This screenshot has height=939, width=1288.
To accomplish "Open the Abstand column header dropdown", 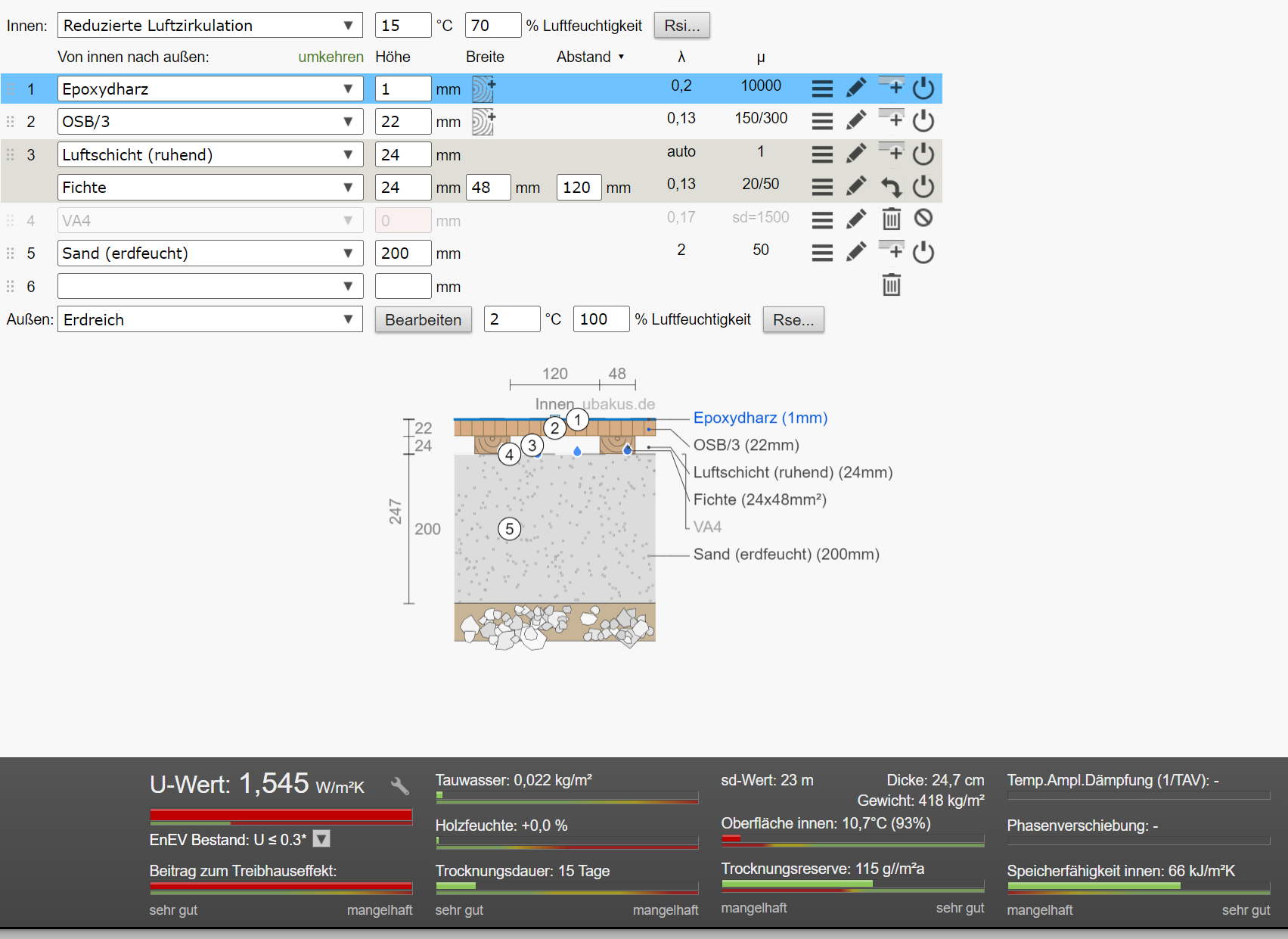I will [591, 57].
